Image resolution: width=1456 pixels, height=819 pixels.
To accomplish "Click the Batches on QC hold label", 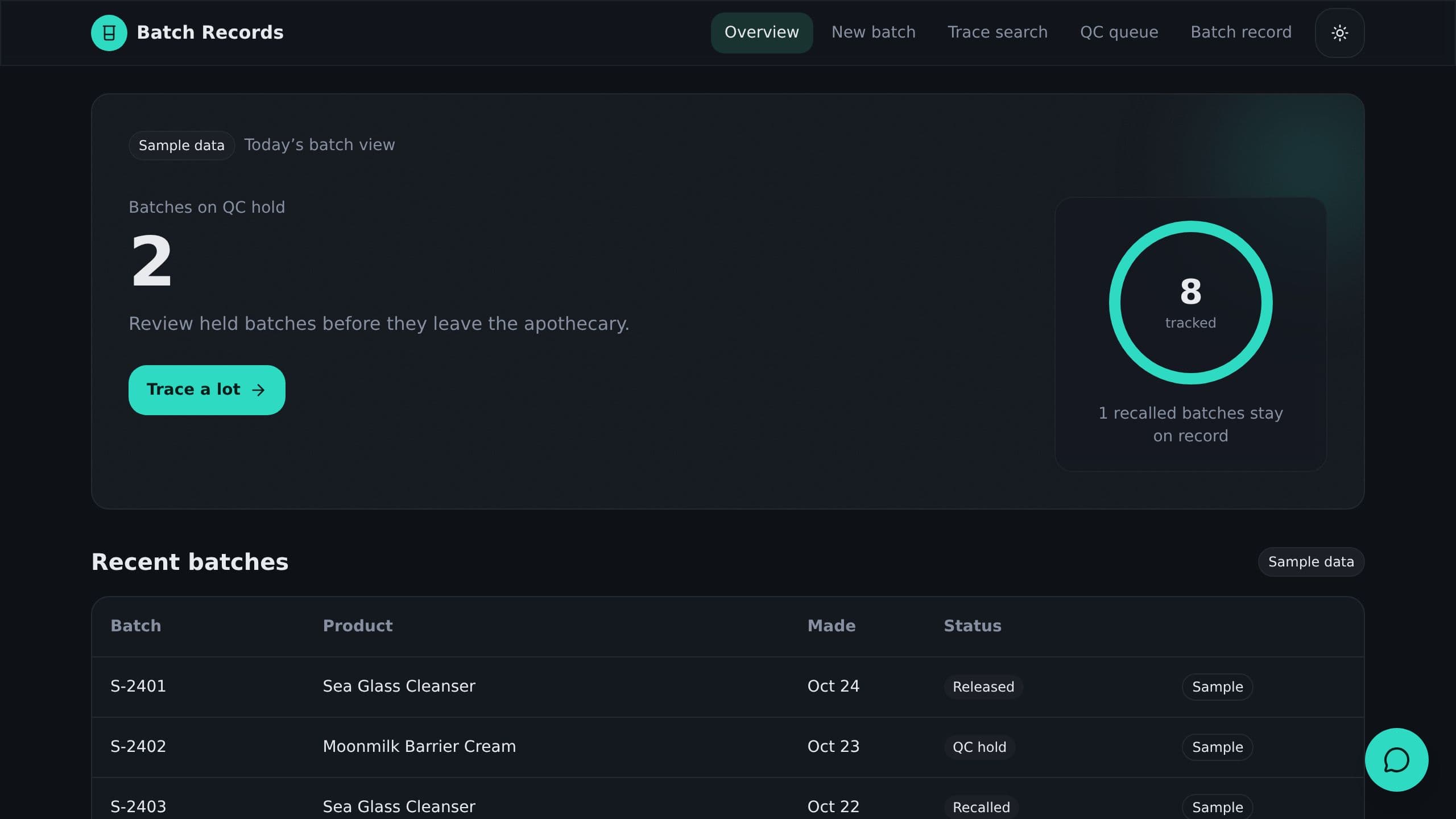I will pos(207,208).
